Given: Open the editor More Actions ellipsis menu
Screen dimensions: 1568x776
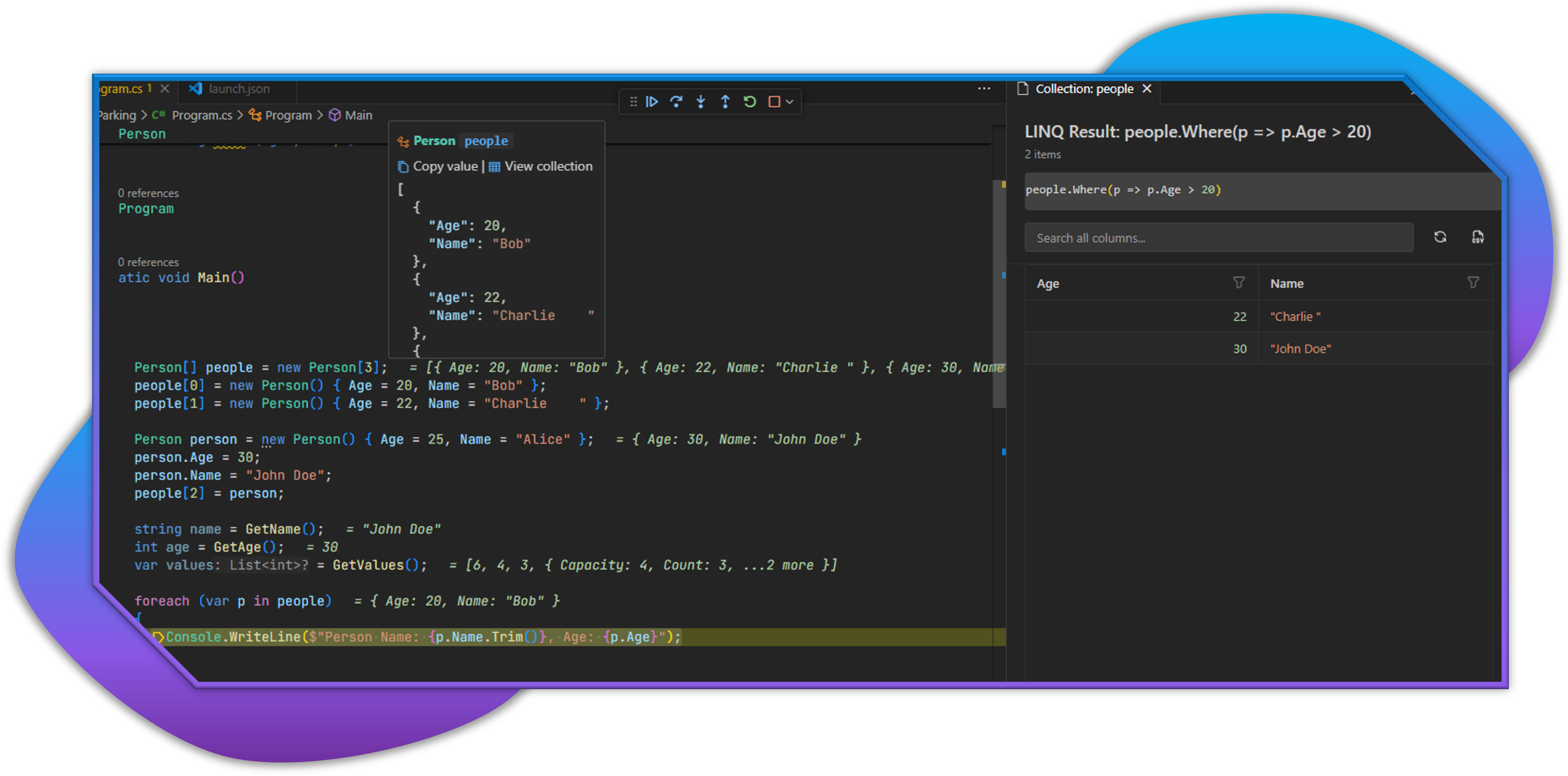Looking at the screenshot, I should click(984, 88).
